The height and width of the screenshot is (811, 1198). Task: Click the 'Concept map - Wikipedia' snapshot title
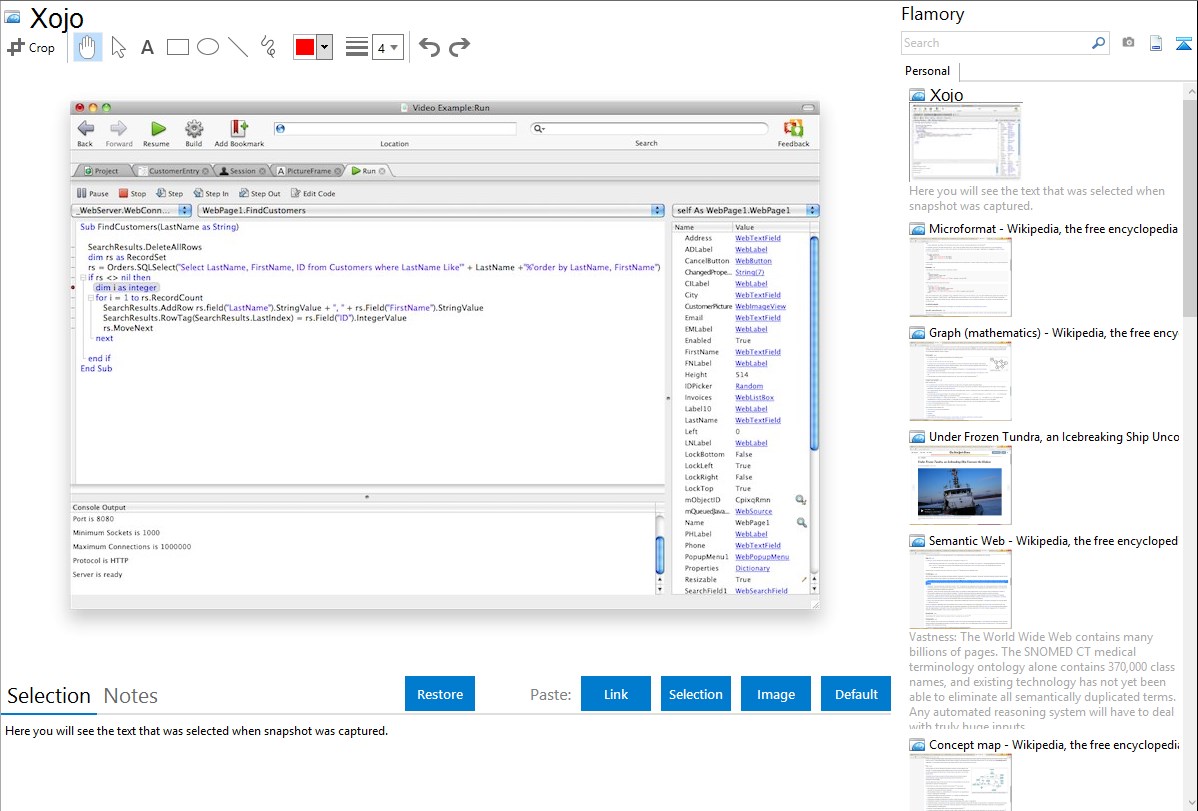click(1053, 744)
